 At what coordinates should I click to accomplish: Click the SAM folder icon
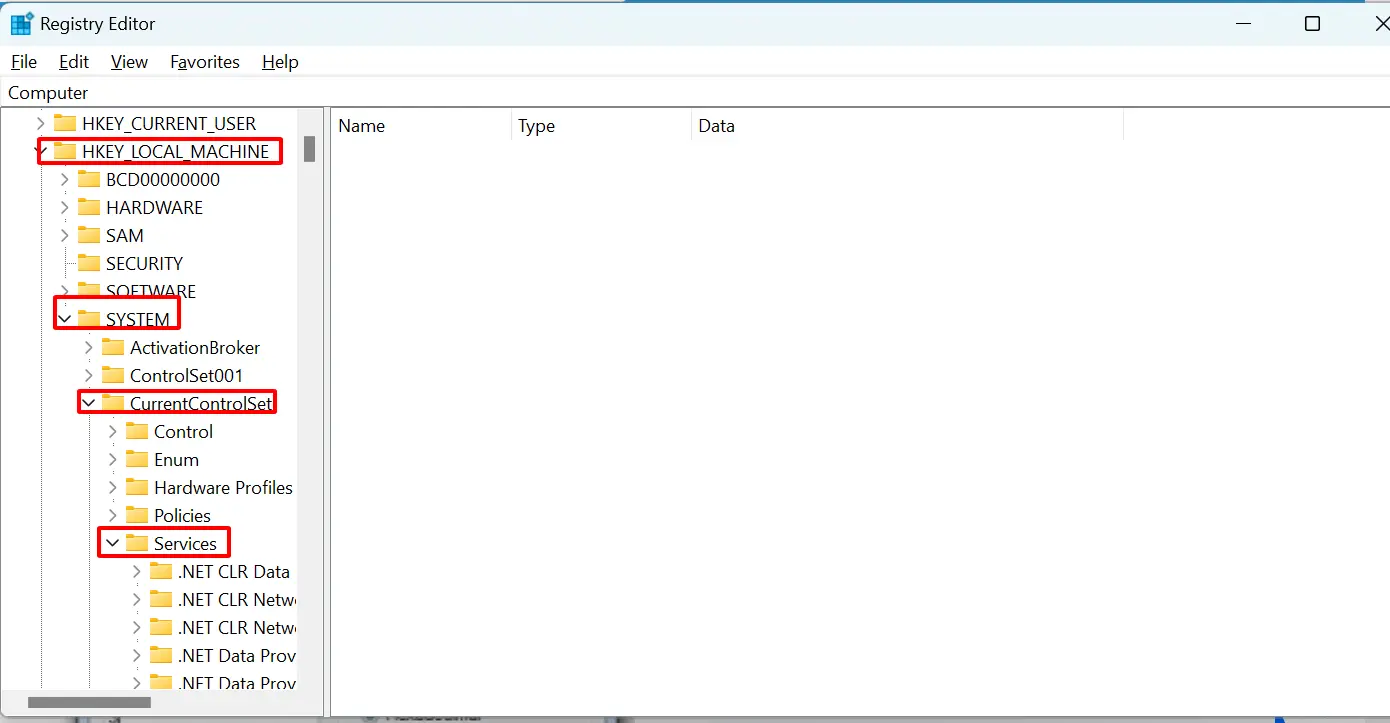(89, 235)
